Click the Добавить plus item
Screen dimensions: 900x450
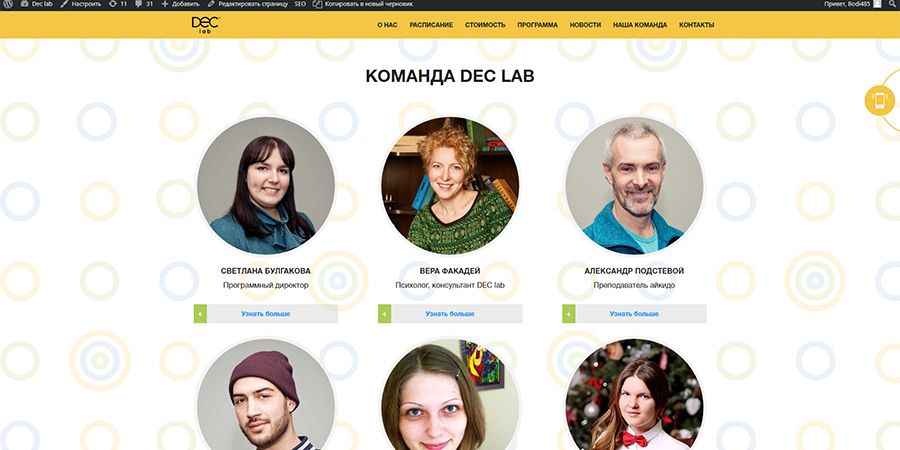click(x=180, y=4)
